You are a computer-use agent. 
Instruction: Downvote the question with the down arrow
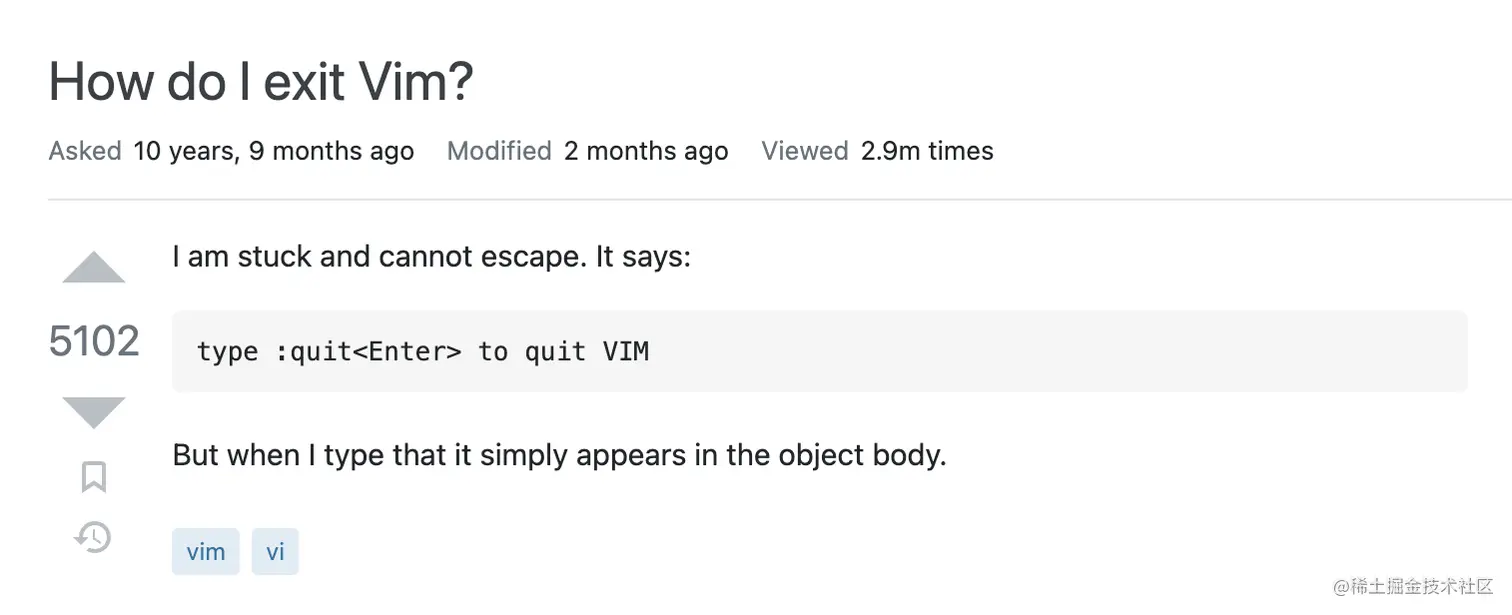(94, 412)
